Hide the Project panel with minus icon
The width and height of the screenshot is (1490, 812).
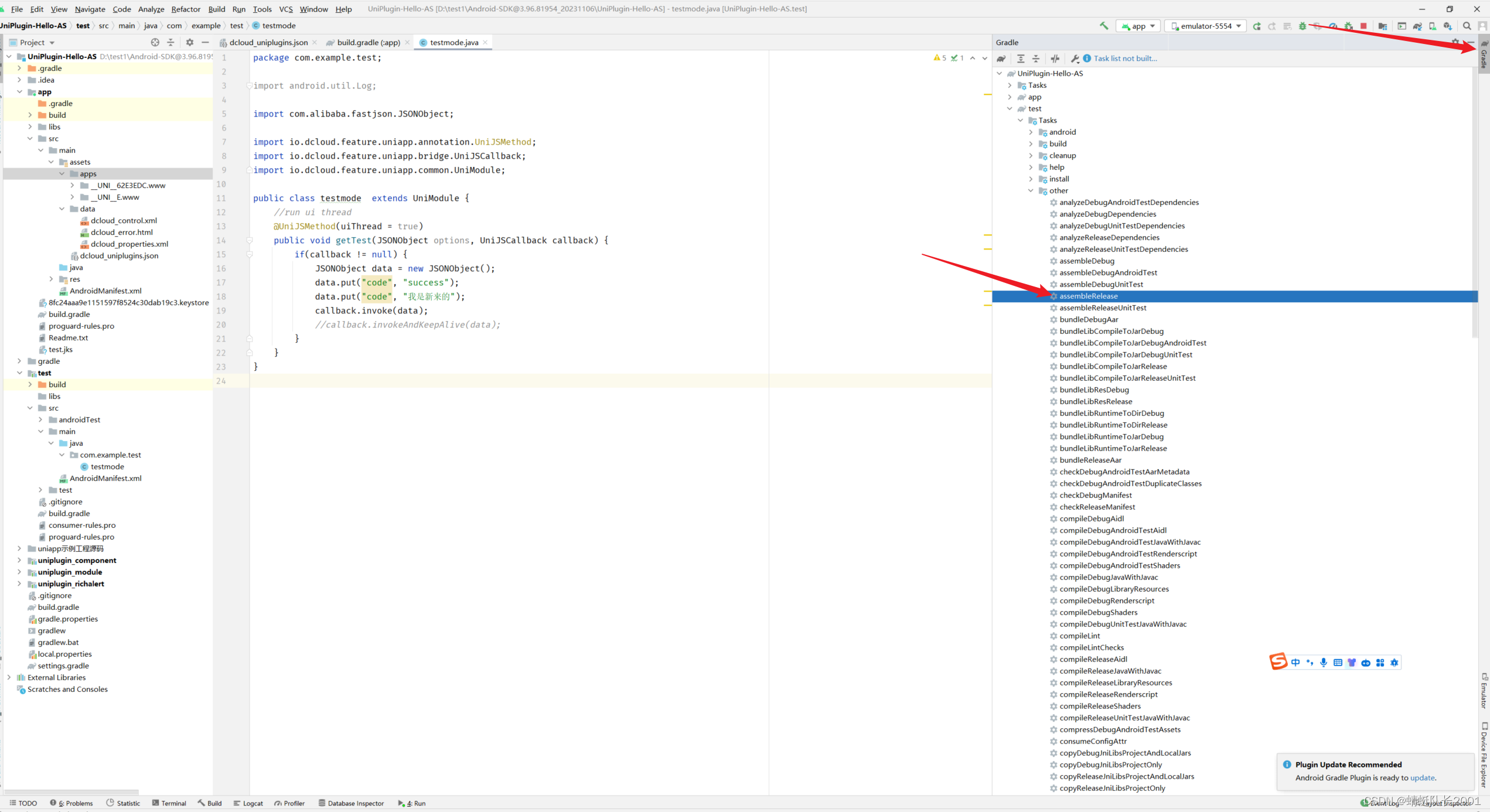pyautogui.click(x=205, y=42)
